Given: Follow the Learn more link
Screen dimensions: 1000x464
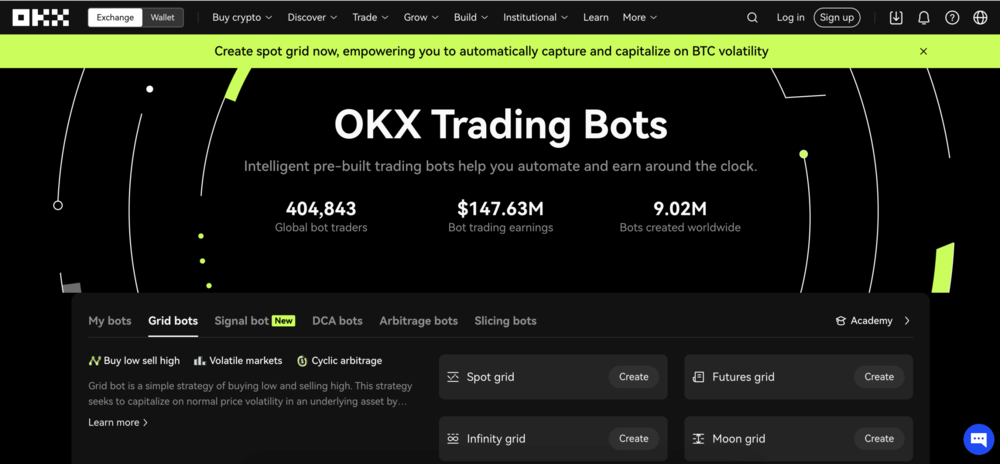Looking at the screenshot, I should (118, 423).
